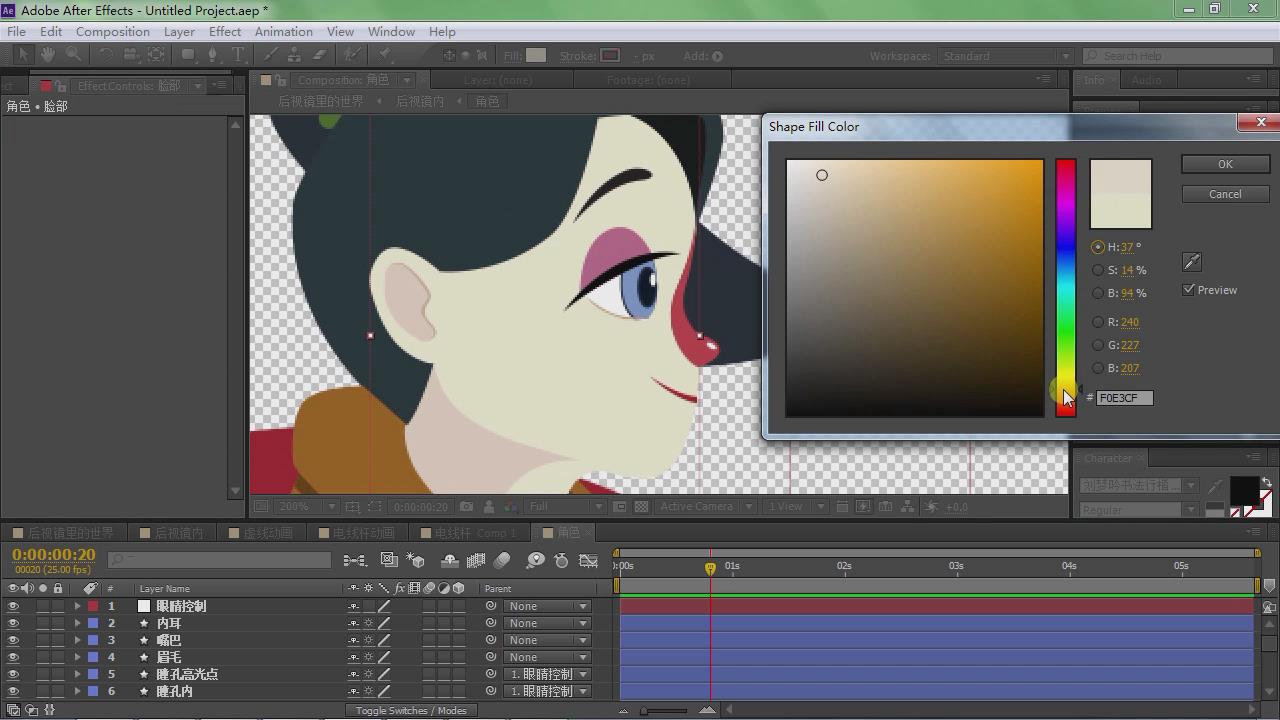The height and width of the screenshot is (720, 1280).
Task: Select the Horizontal Type tool
Action: [238, 55]
